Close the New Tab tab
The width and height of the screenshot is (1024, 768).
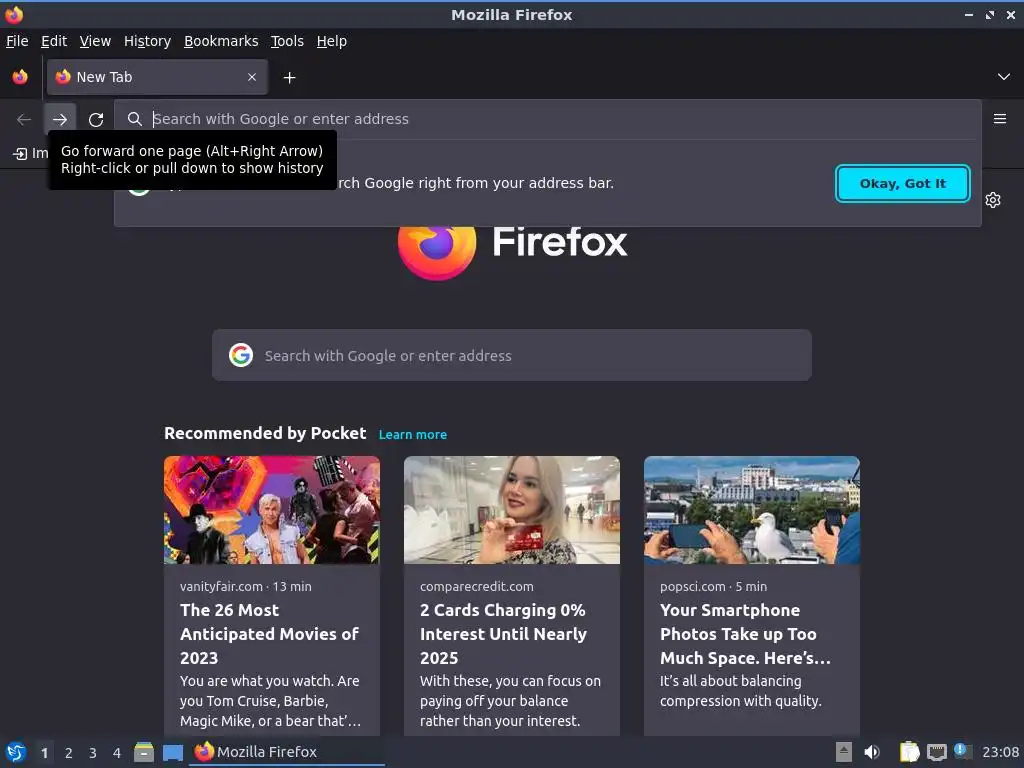(252, 77)
